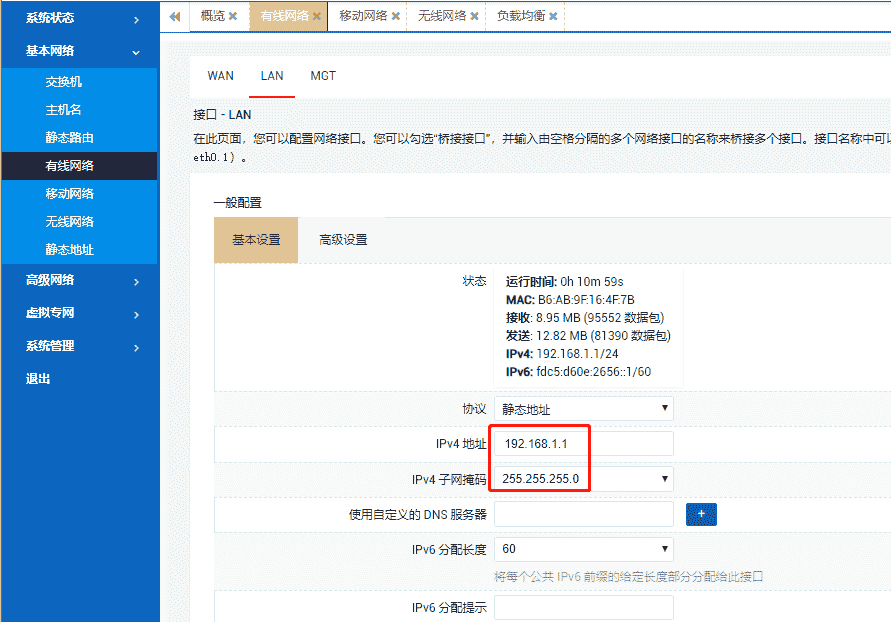891x622 pixels.
Task: Close the active 有线网络 tab
Action: [x=315, y=17]
